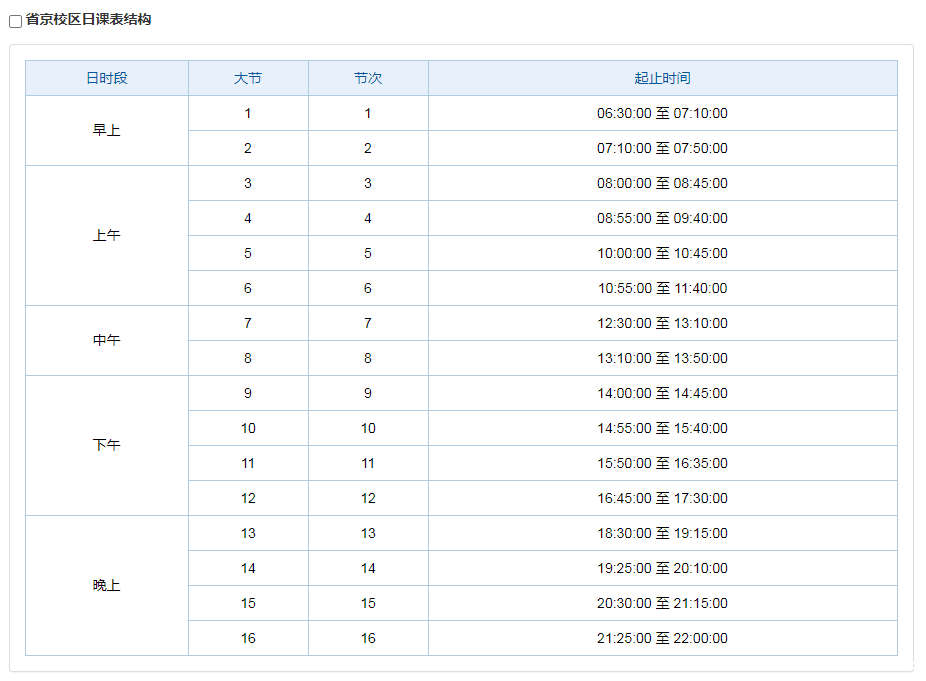
Task: Select the 晚上 period cell
Action: tap(107, 586)
